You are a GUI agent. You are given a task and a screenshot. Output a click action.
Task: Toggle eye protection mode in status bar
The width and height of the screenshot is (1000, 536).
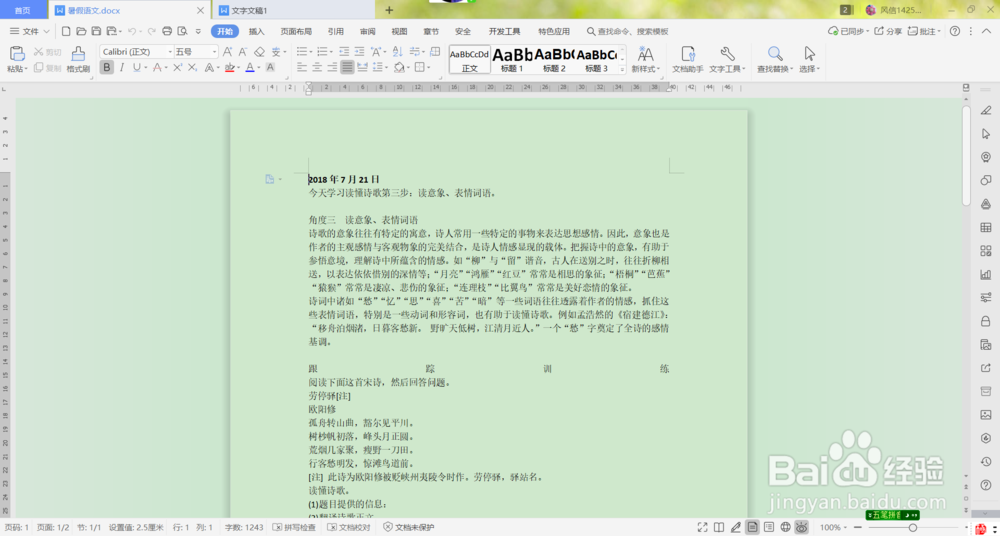[x=802, y=527]
